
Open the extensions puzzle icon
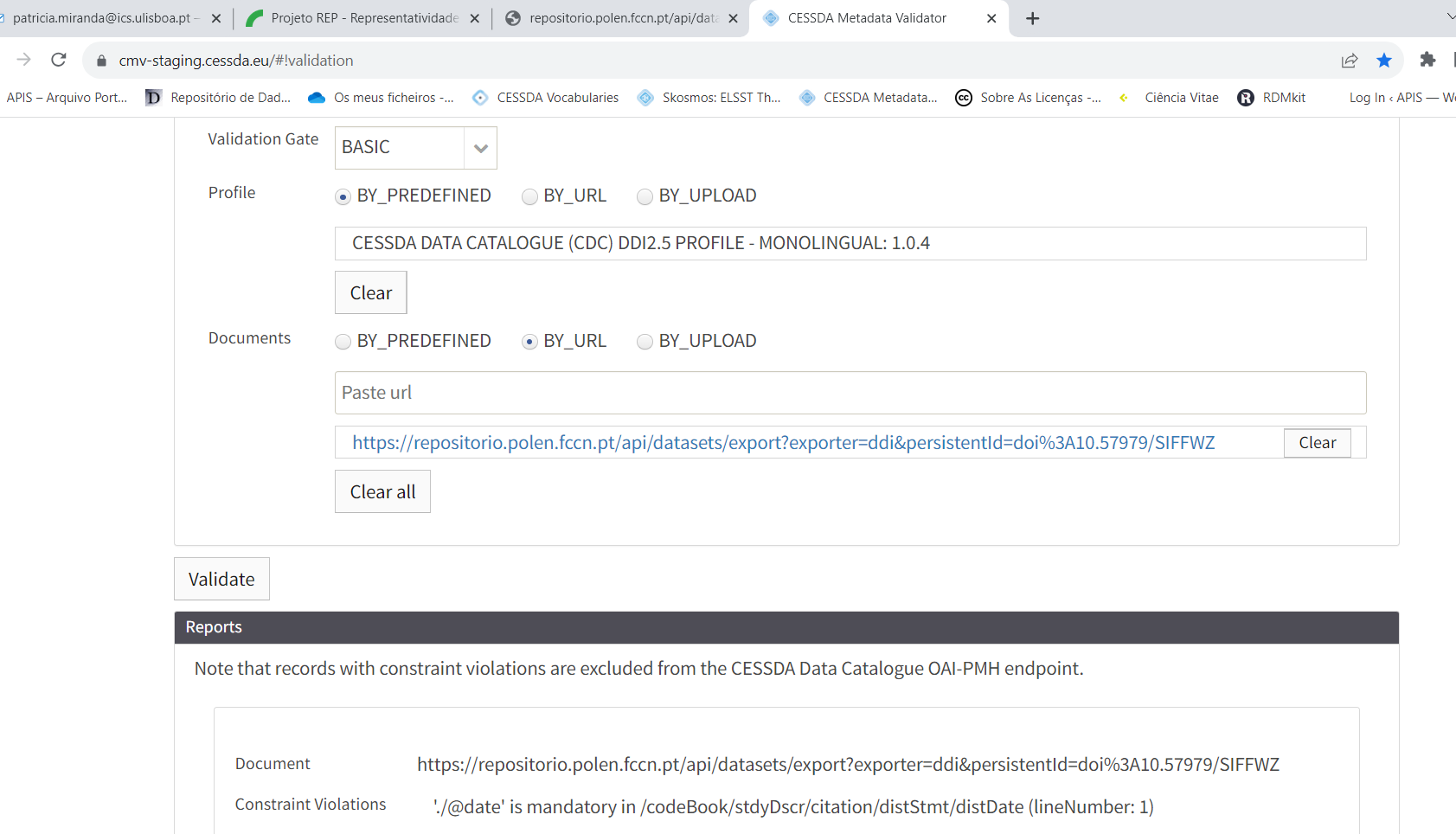point(1427,60)
